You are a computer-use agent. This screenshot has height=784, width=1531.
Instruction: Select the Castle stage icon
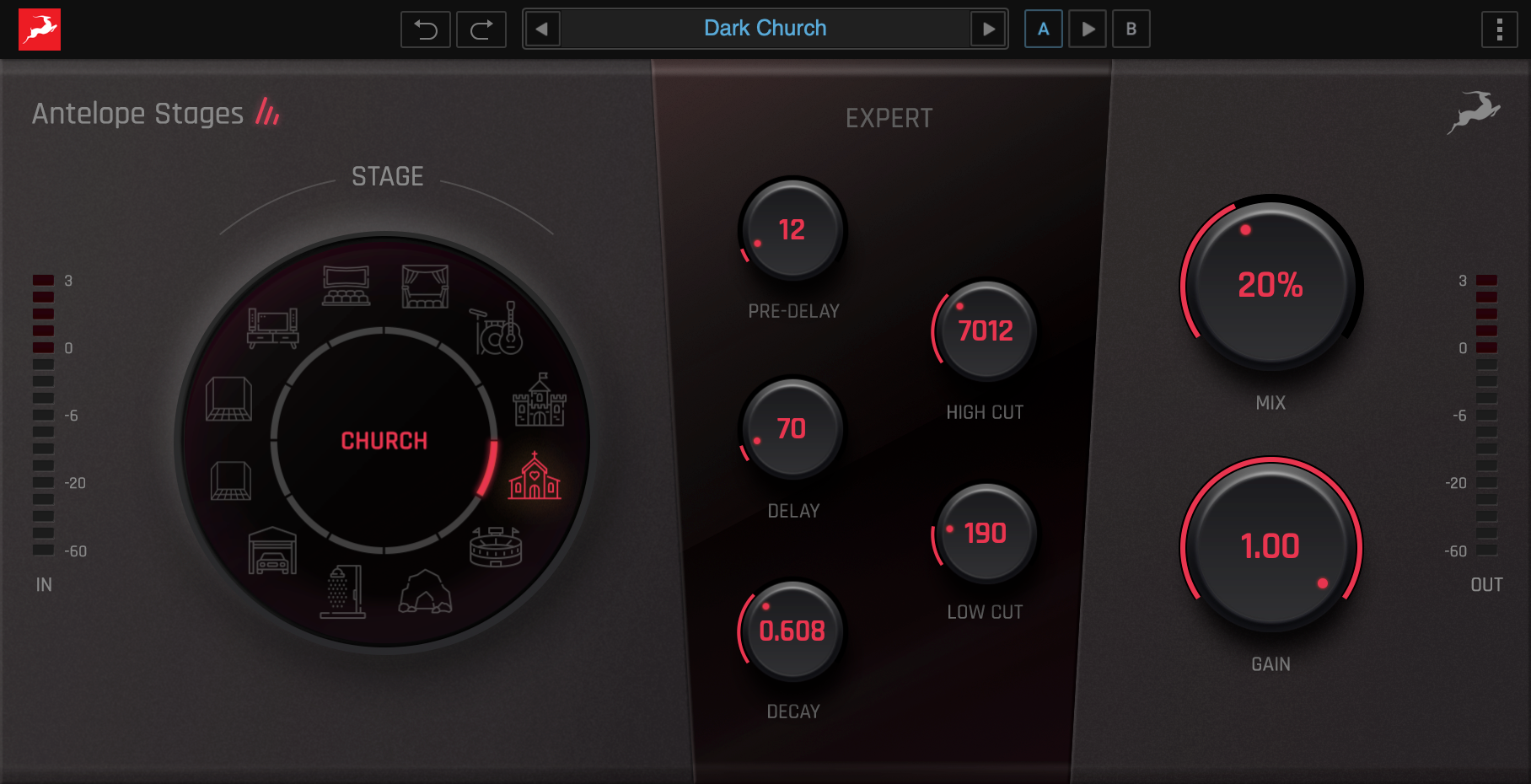click(540, 400)
